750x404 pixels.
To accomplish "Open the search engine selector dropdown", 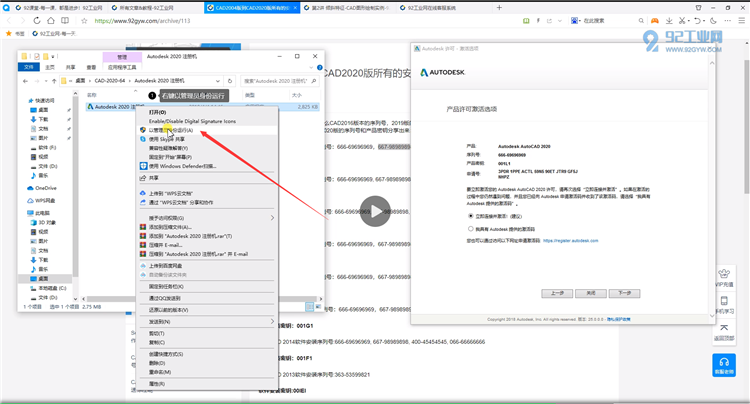I will (575, 21).
